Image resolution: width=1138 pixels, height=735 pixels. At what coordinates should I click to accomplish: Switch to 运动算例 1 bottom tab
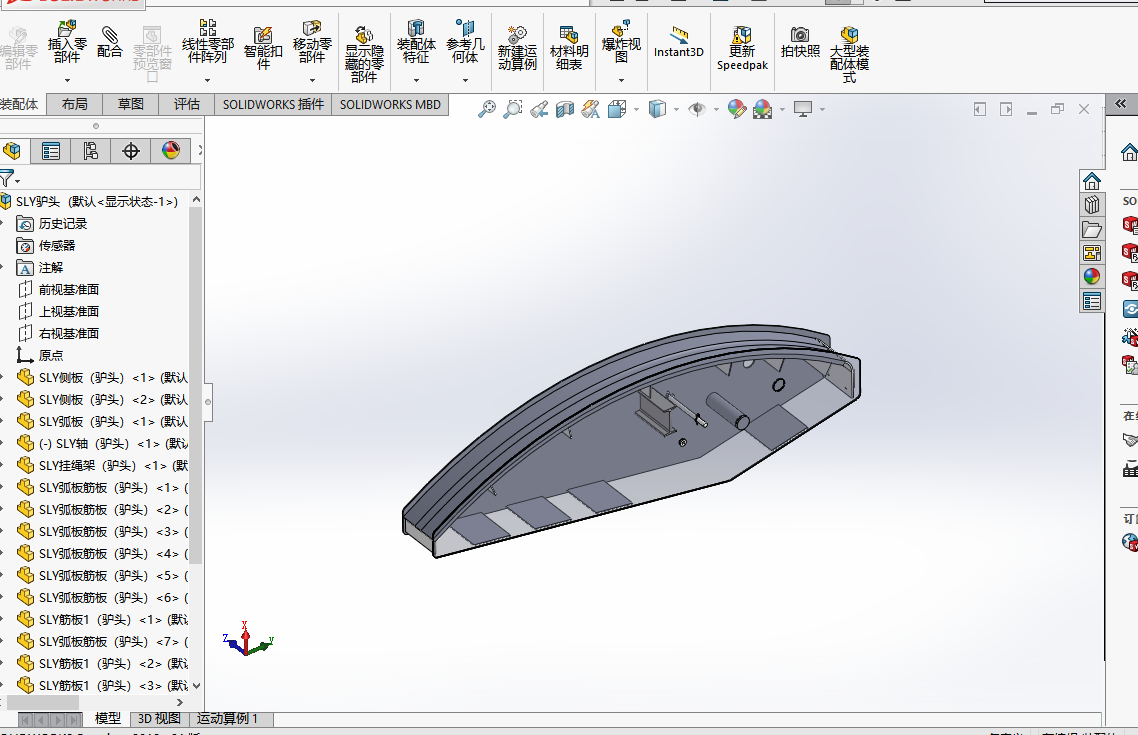(227, 718)
